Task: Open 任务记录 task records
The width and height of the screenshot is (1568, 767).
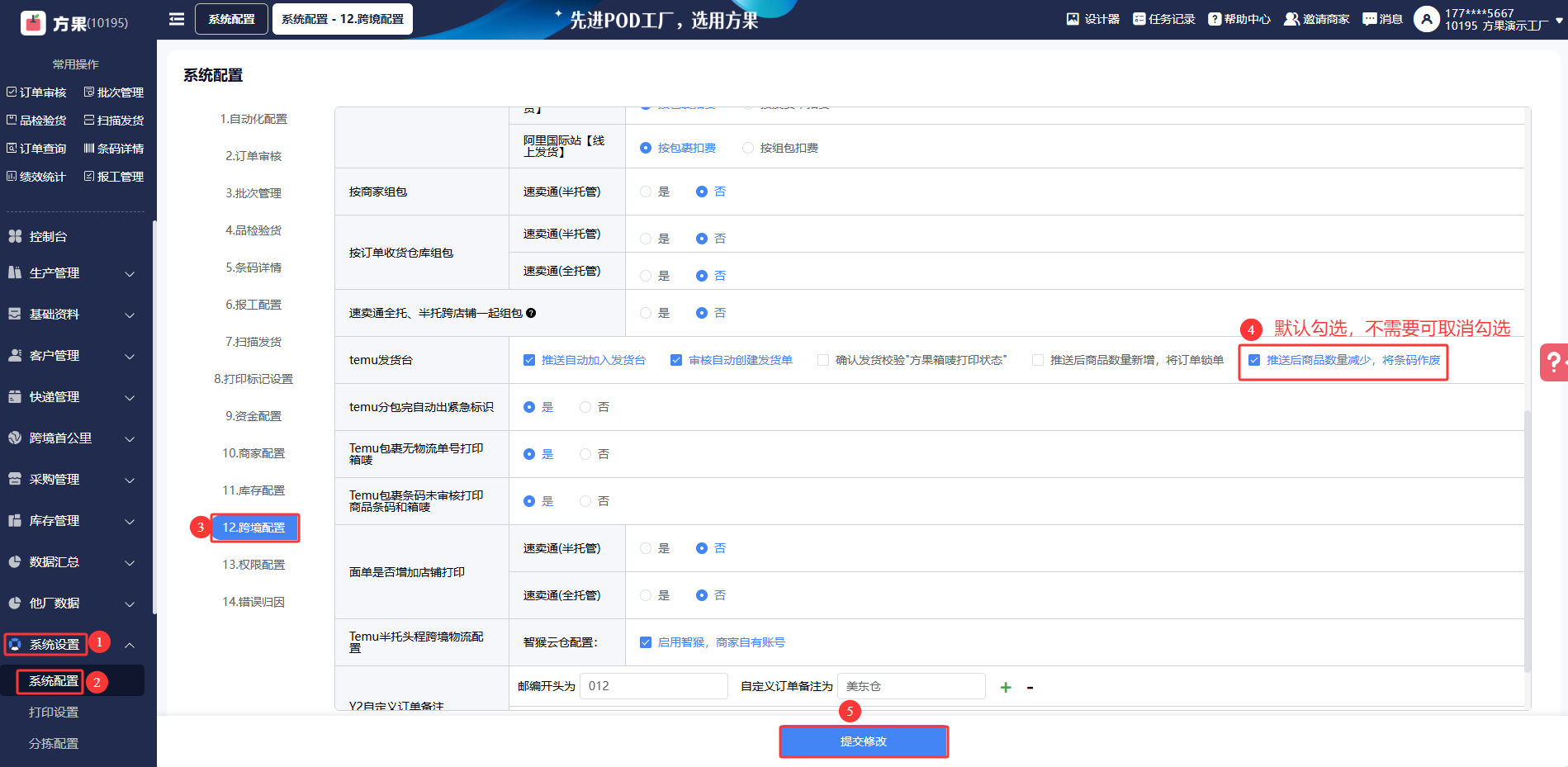Action: pyautogui.click(x=1139, y=19)
